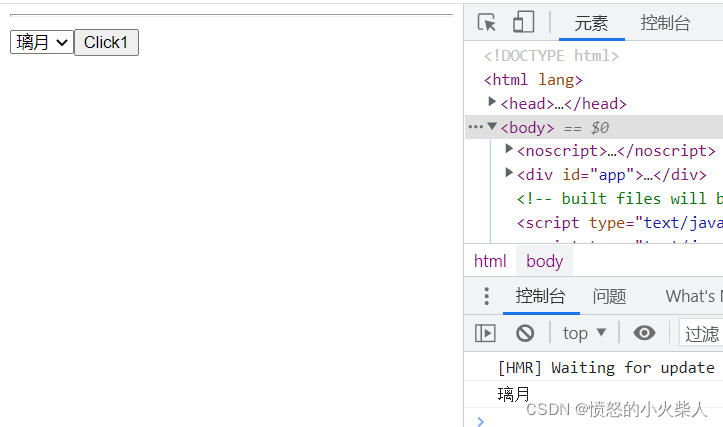This screenshot has height=427, width=723.
Task: Select the <html lang> element line
Action: click(x=533, y=80)
